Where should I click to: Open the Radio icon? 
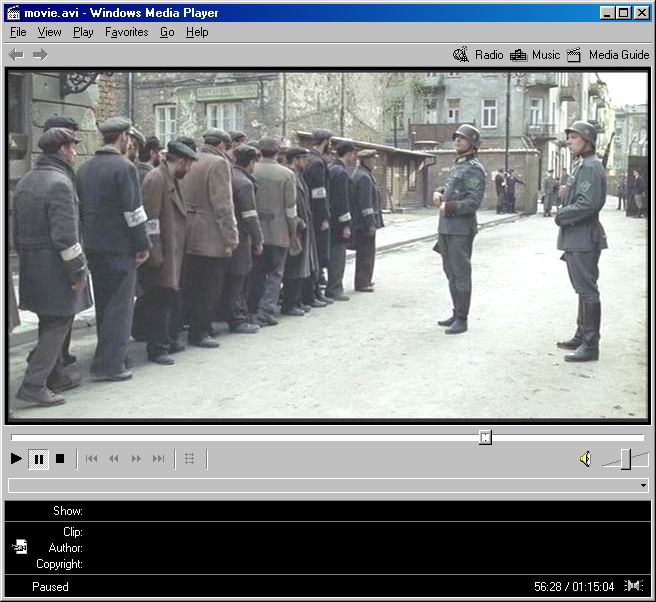(x=461, y=55)
